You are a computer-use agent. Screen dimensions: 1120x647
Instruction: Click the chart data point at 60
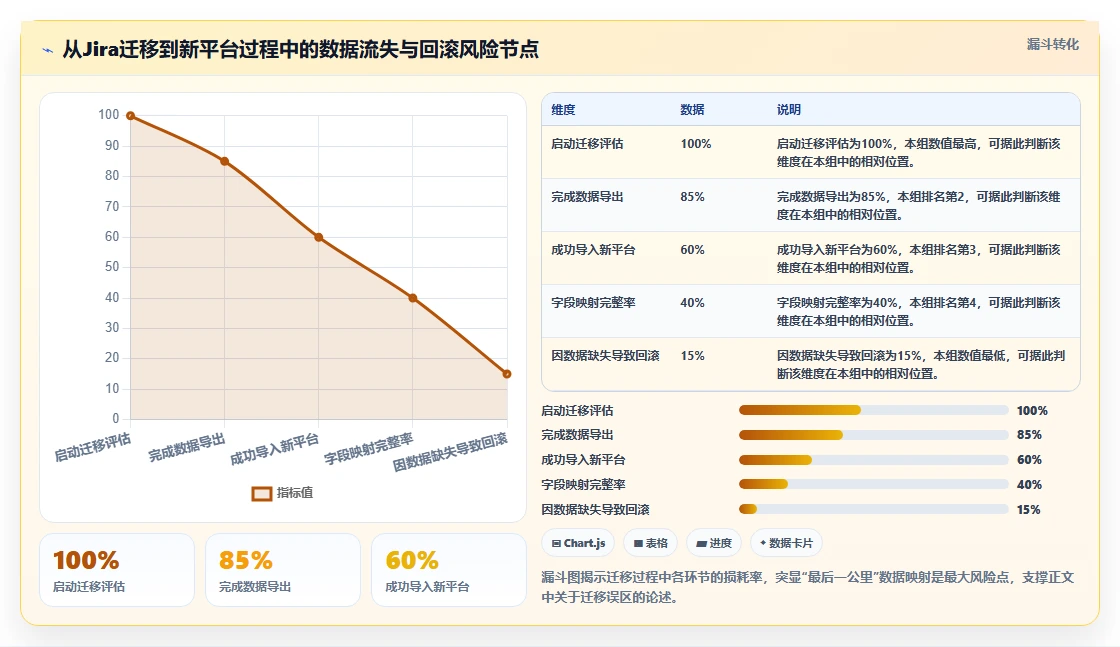point(319,237)
